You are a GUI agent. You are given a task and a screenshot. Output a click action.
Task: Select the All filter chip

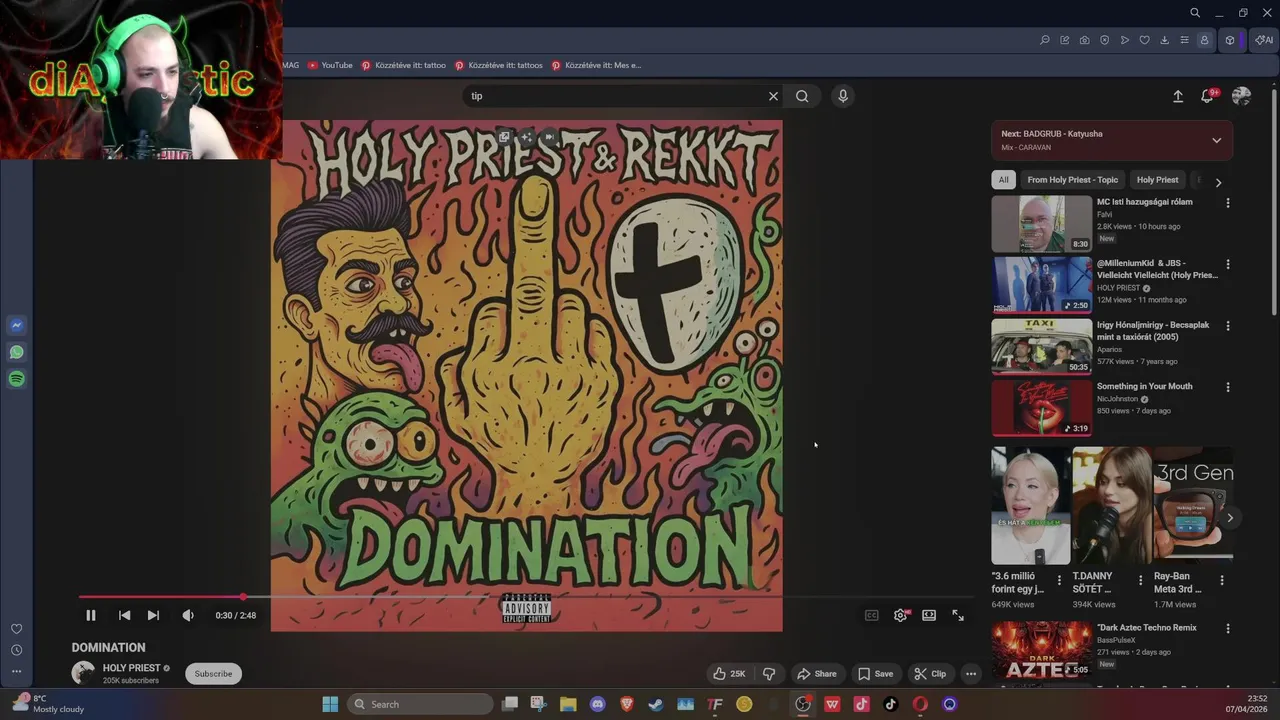[x=1003, y=180]
